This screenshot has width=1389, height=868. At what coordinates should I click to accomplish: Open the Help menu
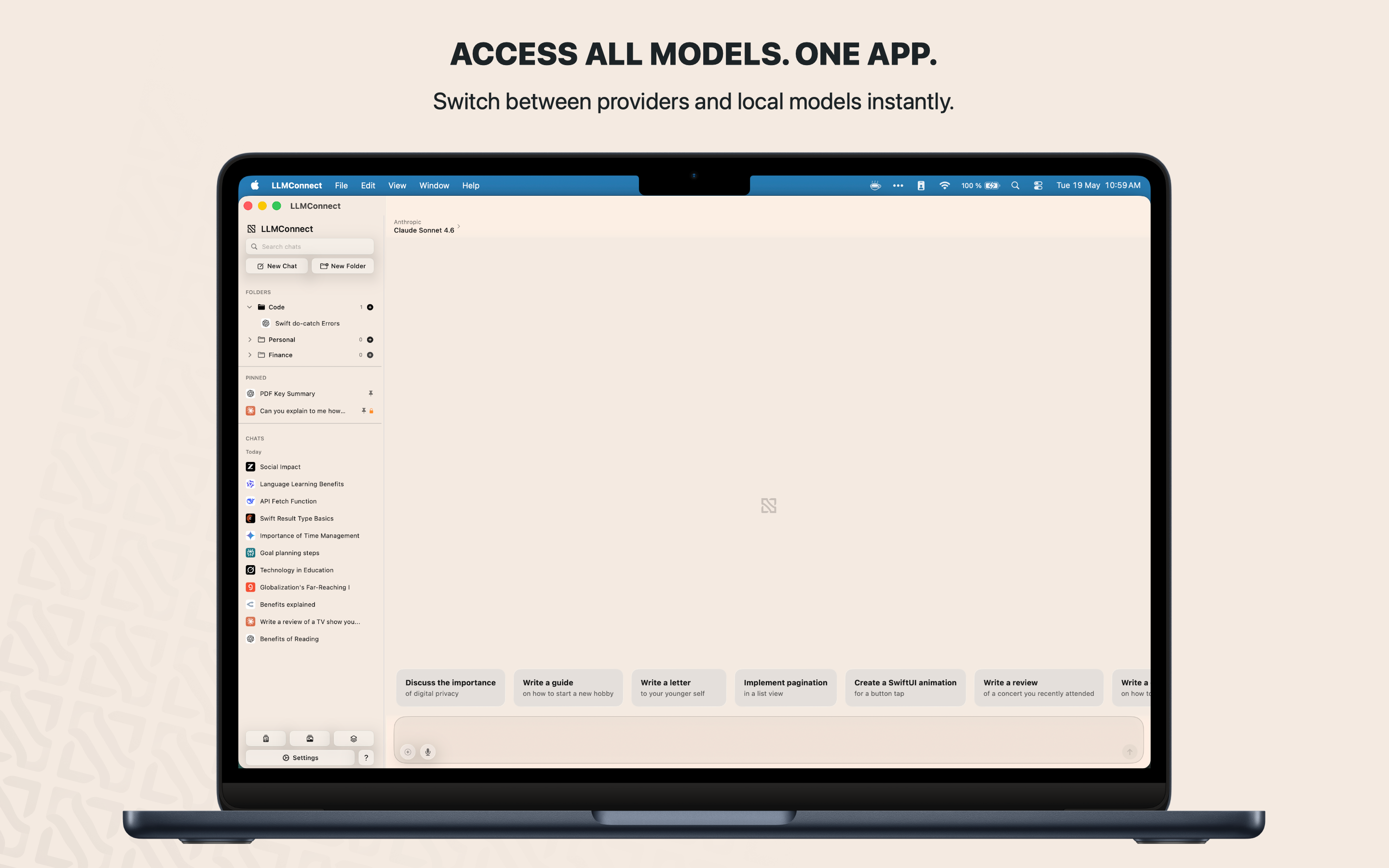(471, 186)
